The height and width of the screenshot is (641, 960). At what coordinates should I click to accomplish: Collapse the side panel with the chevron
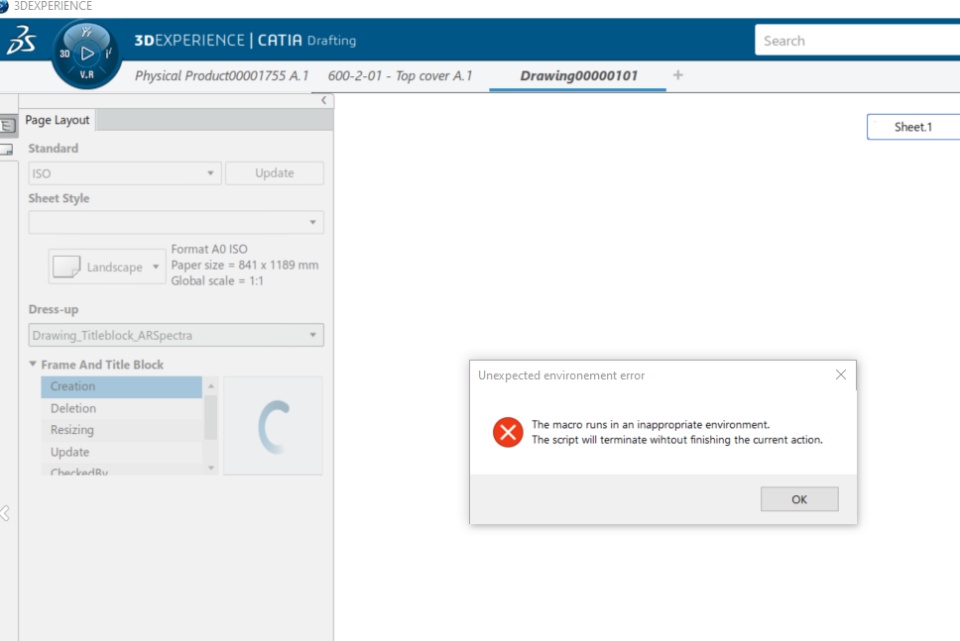tap(324, 100)
